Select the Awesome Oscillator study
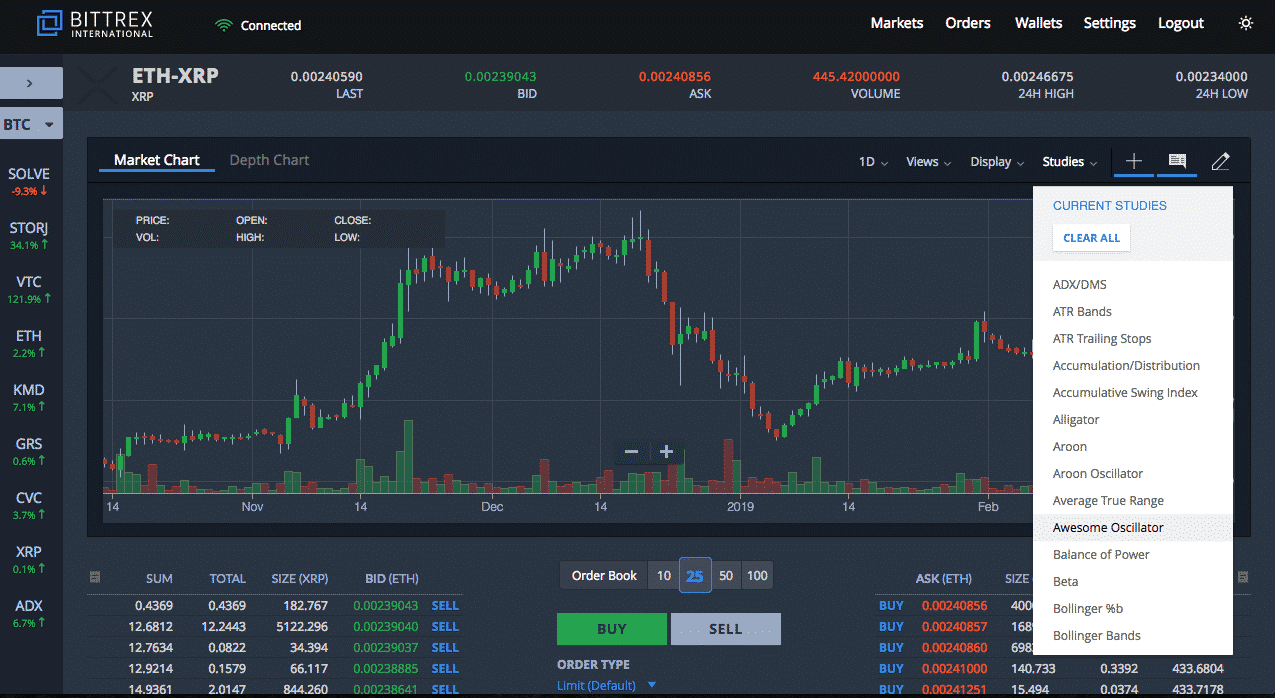The image size is (1275, 698). [x=1133, y=528]
